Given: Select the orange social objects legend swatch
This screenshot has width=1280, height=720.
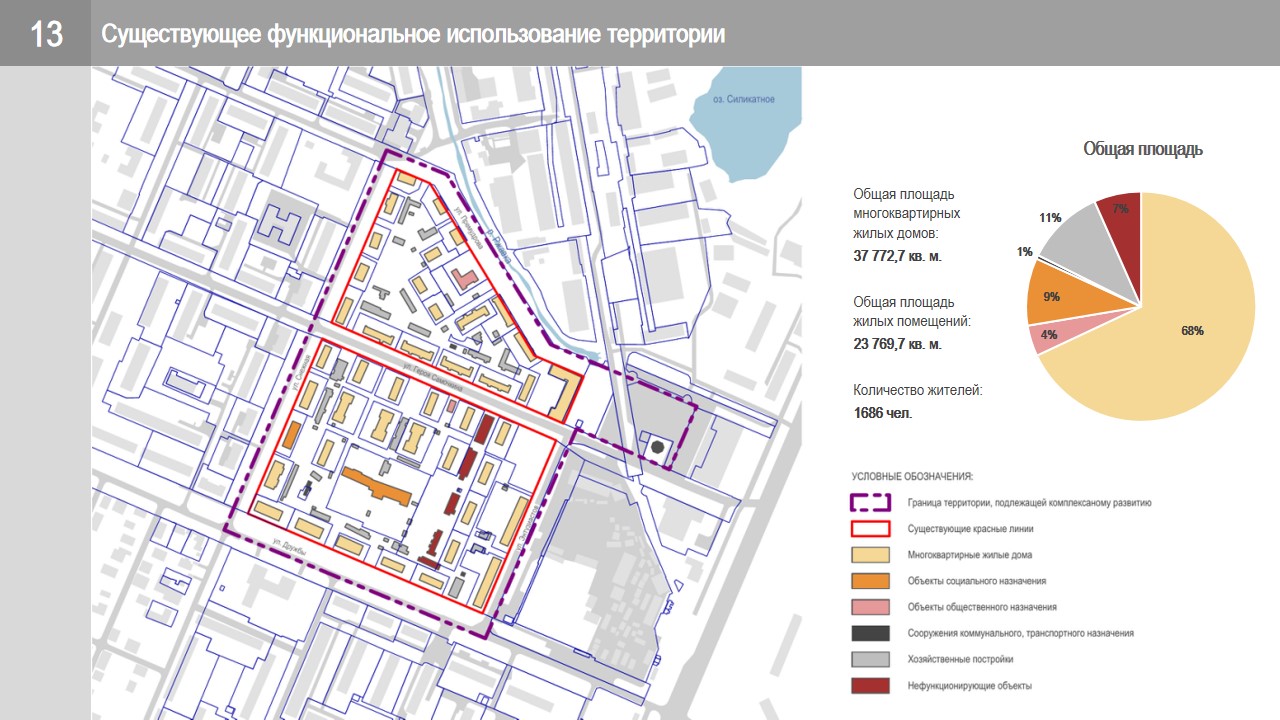Looking at the screenshot, I should tap(870, 581).
